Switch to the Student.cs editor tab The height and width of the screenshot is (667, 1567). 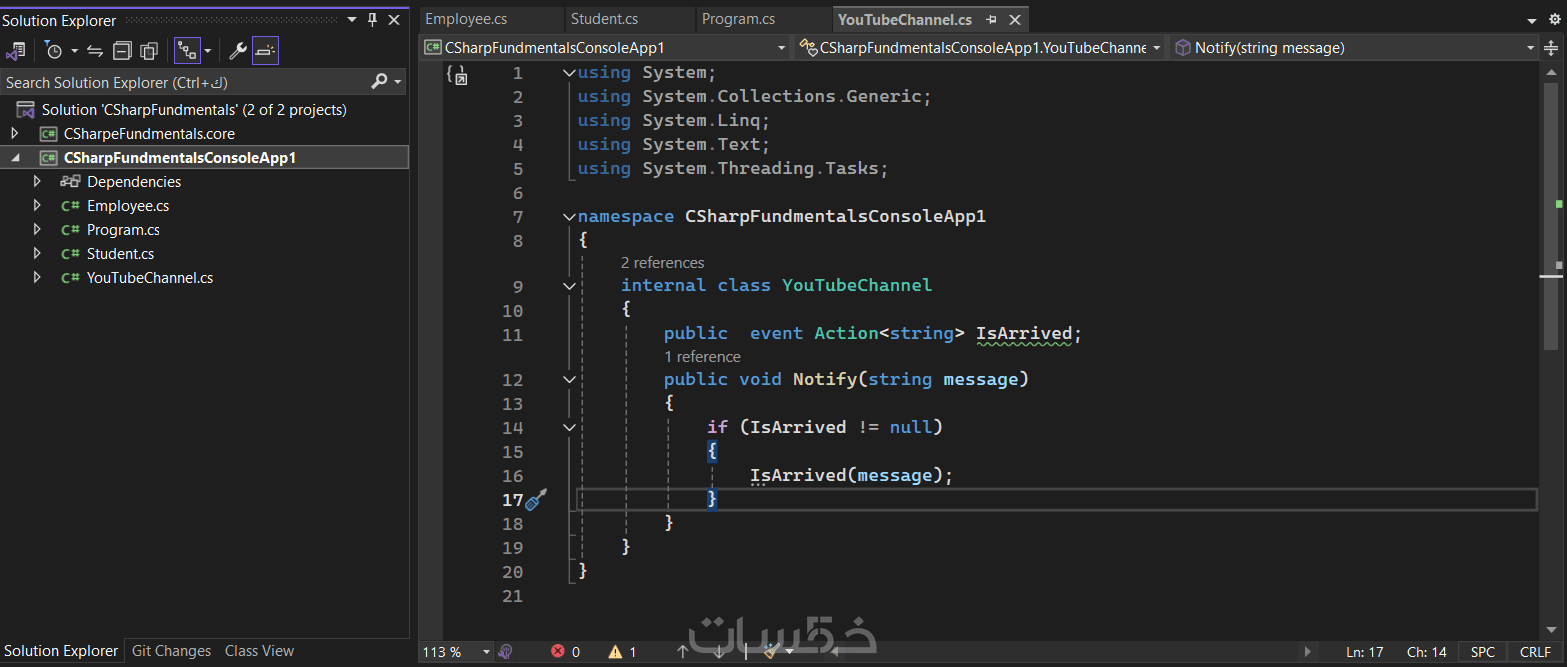click(x=604, y=19)
